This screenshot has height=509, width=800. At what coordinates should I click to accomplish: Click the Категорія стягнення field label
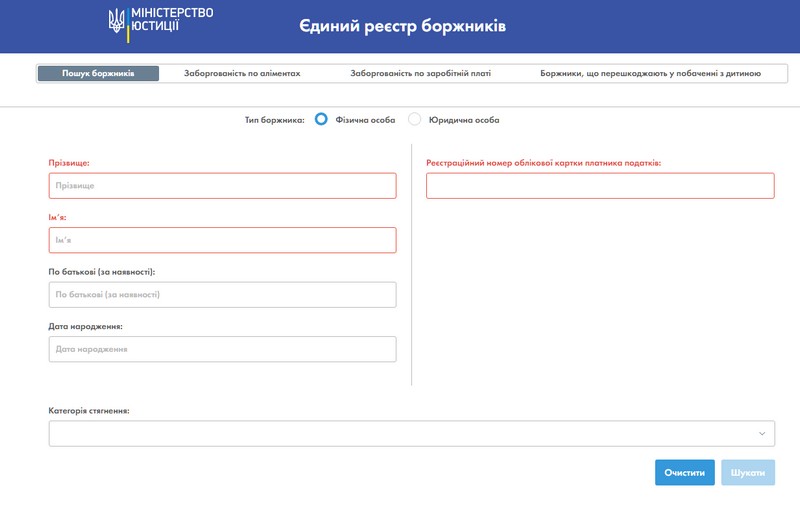[x=89, y=411]
